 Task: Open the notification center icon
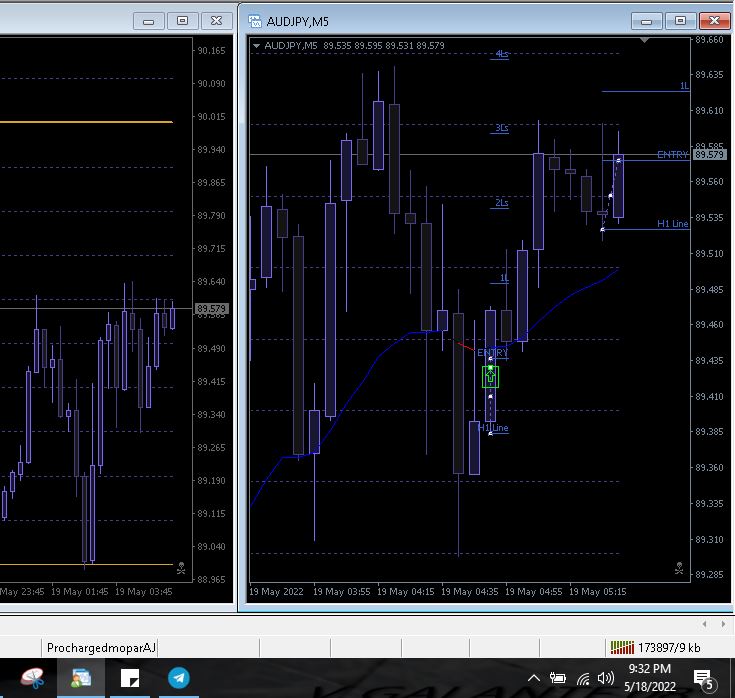click(704, 679)
